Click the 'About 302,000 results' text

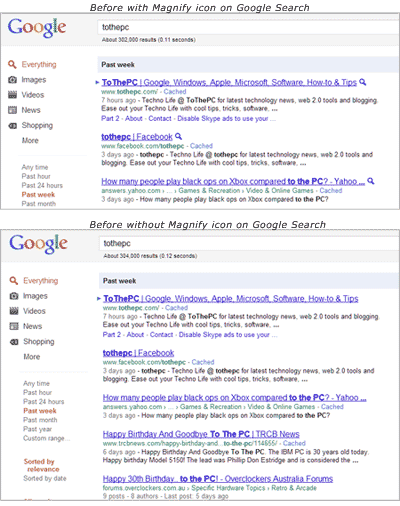(x=148, y=40)
